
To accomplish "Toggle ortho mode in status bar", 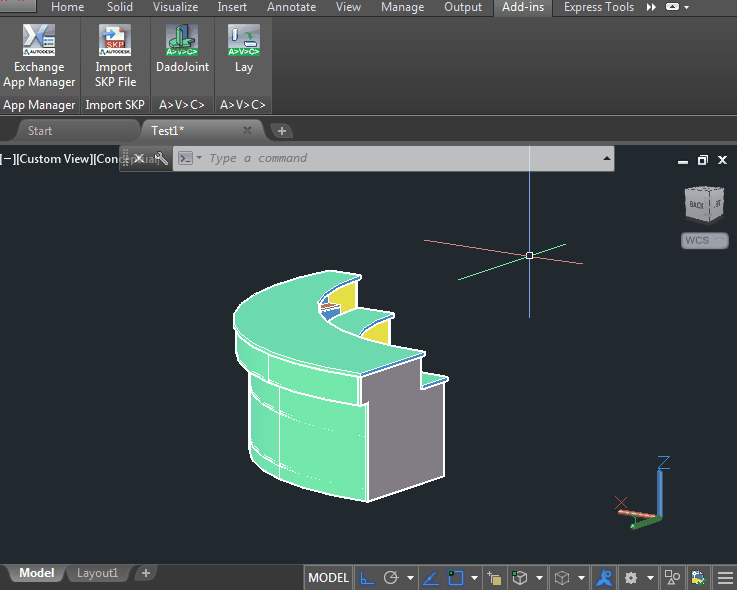I will coord(367,577).
